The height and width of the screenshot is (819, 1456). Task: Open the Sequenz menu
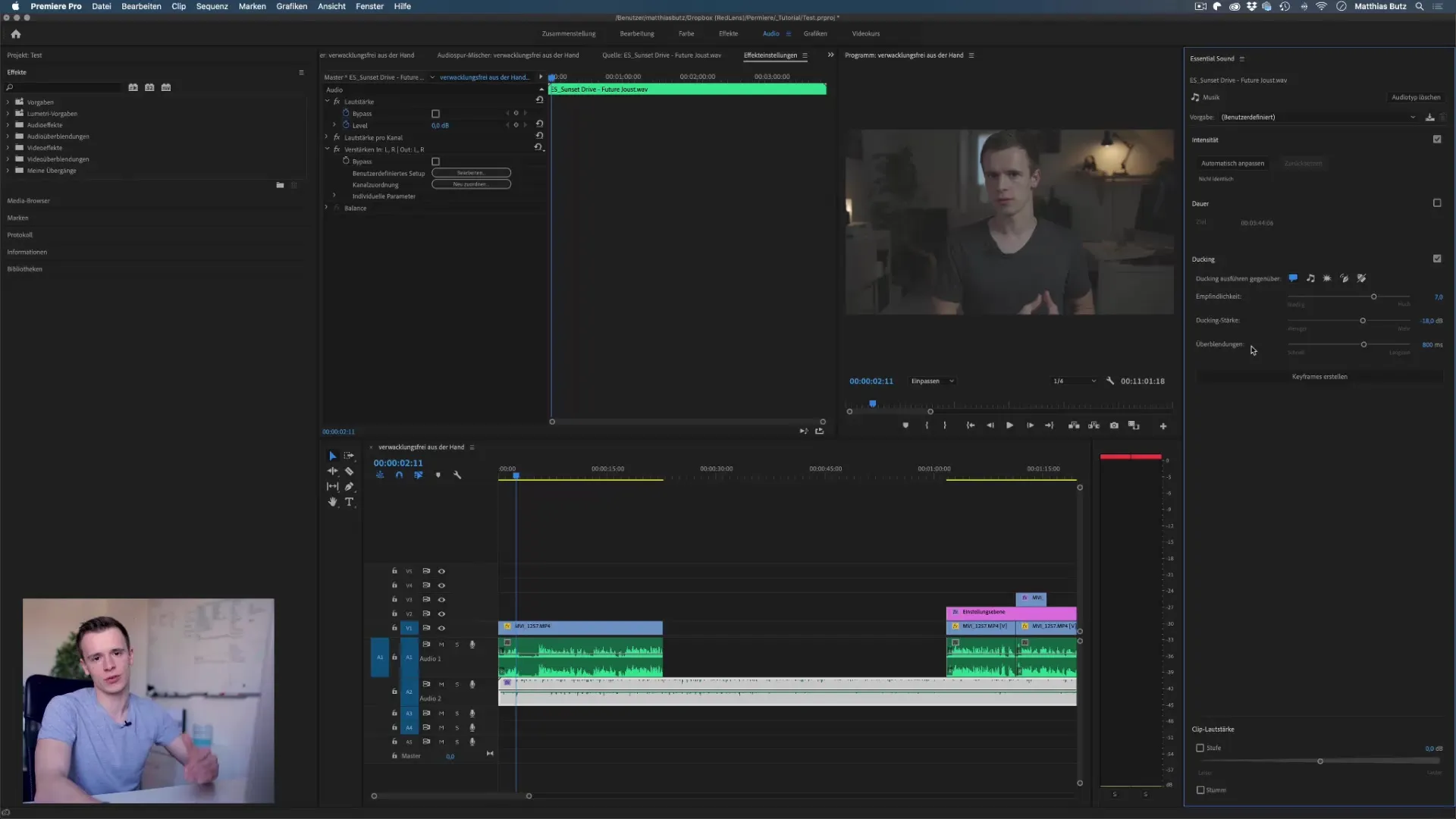pos(212,6)
